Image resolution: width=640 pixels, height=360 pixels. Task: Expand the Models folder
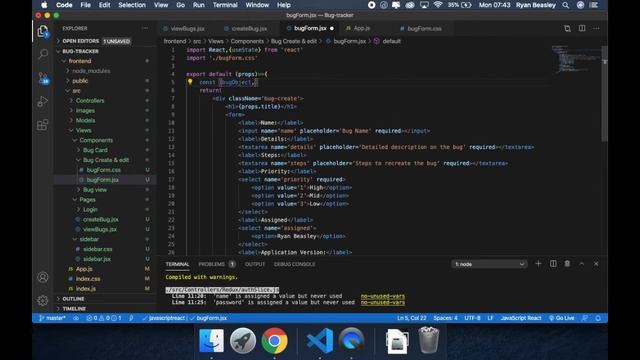[85, 120]
